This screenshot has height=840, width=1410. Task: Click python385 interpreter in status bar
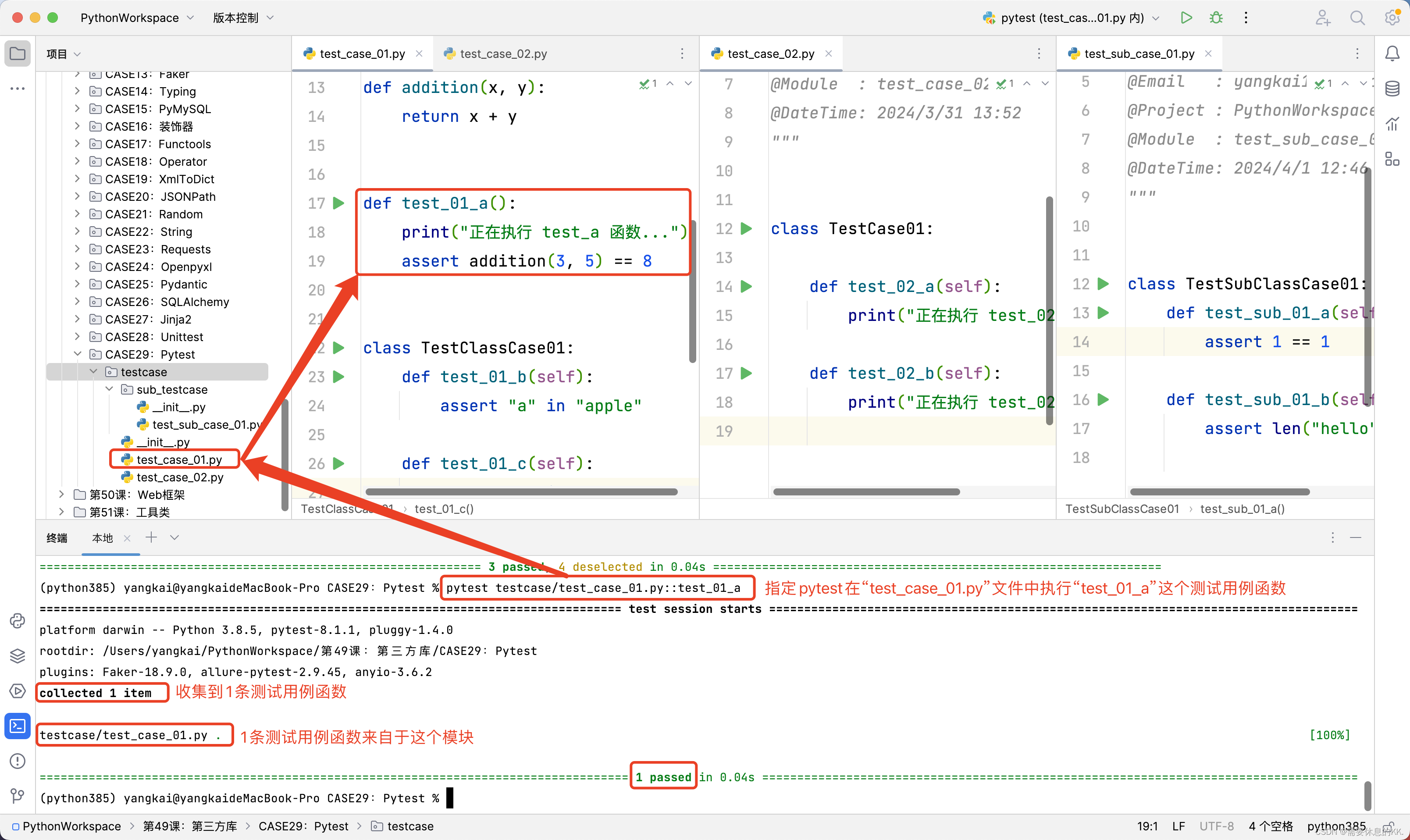tap(1336, 826)
